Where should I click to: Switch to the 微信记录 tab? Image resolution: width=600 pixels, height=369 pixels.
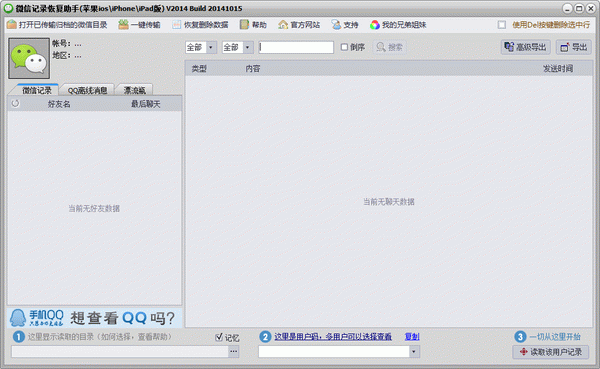tap(36, 90)
